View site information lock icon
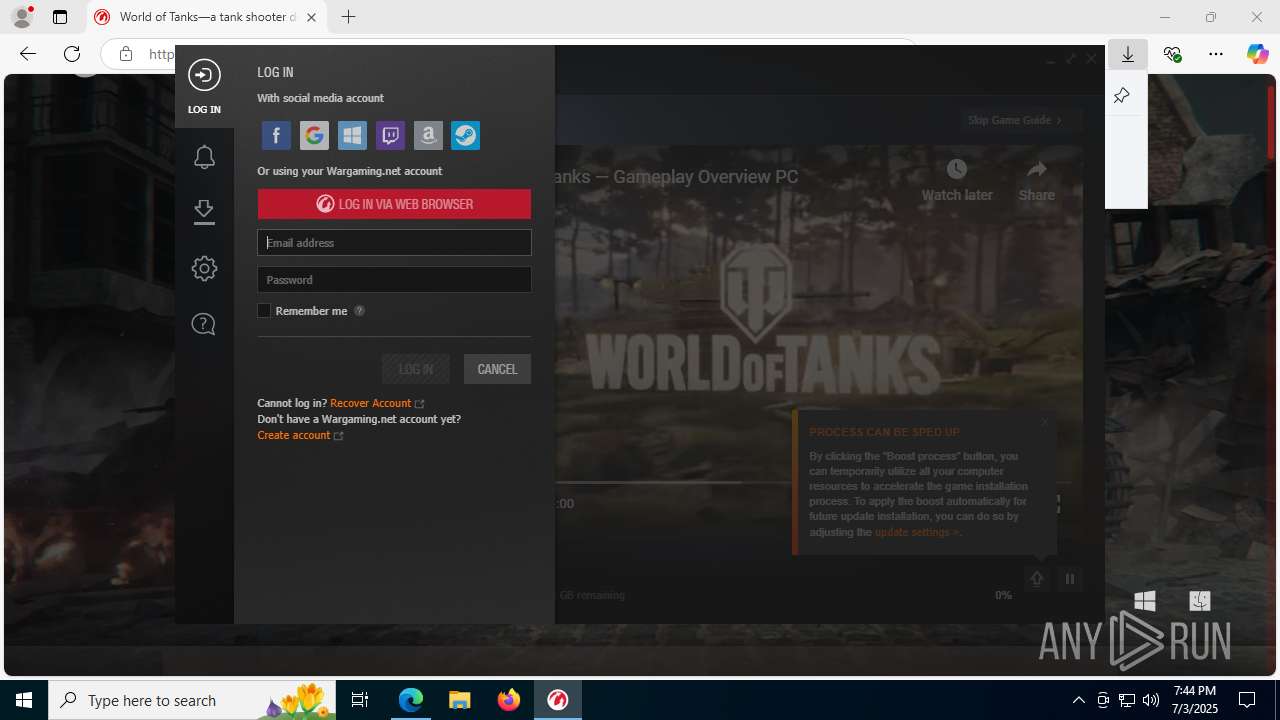1280x720 pixels. 126,54
